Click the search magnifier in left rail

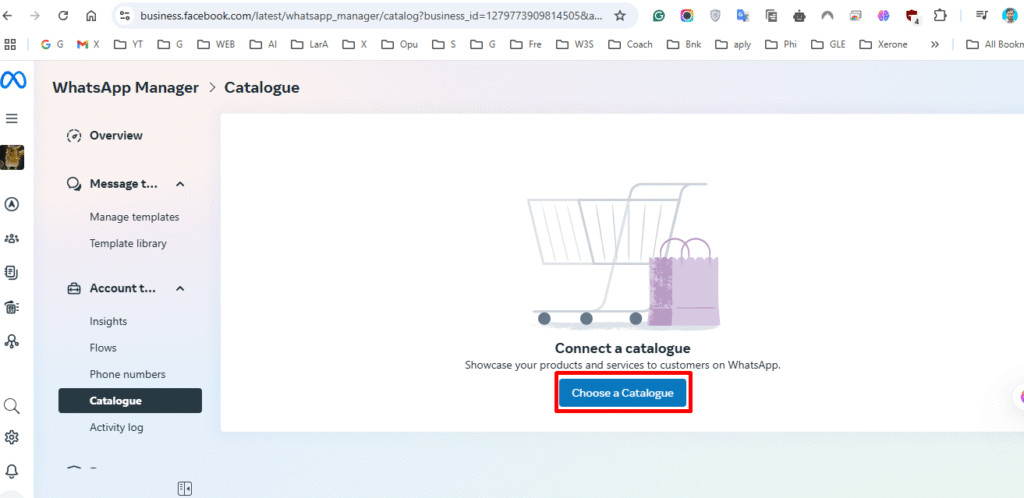click(x=12, y=406)
